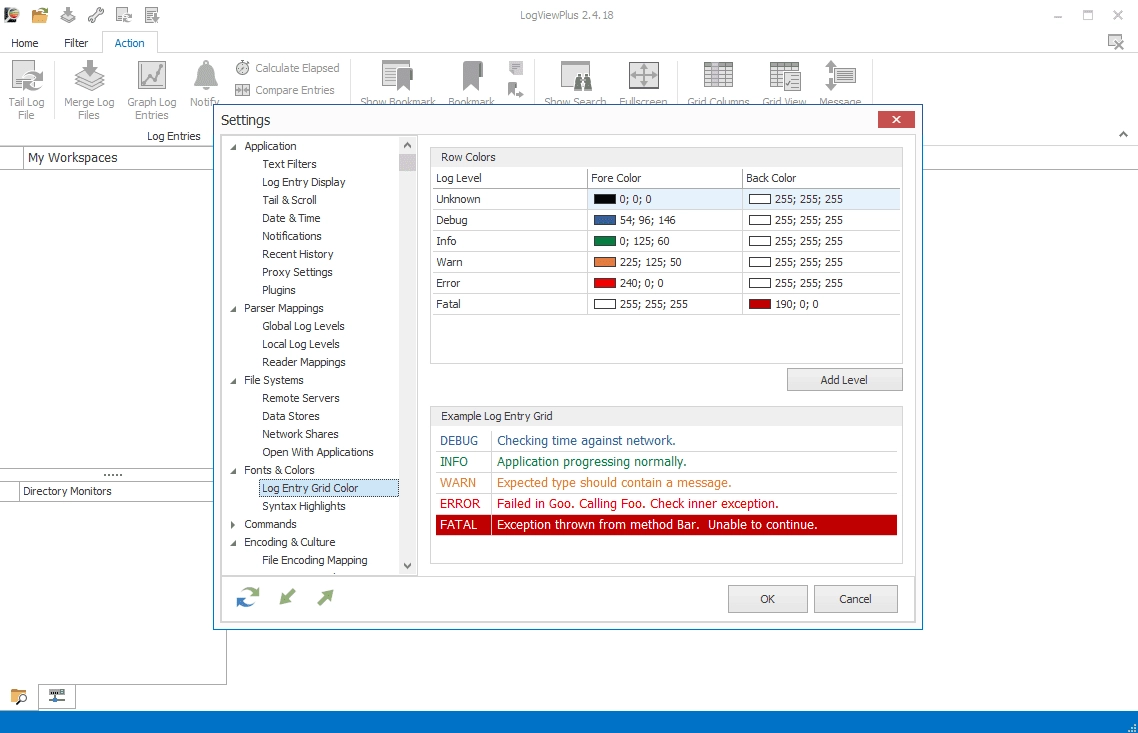Click the Message ribbon icon
This screenshot has height=733, width=1138.
[x=840, y=76]
